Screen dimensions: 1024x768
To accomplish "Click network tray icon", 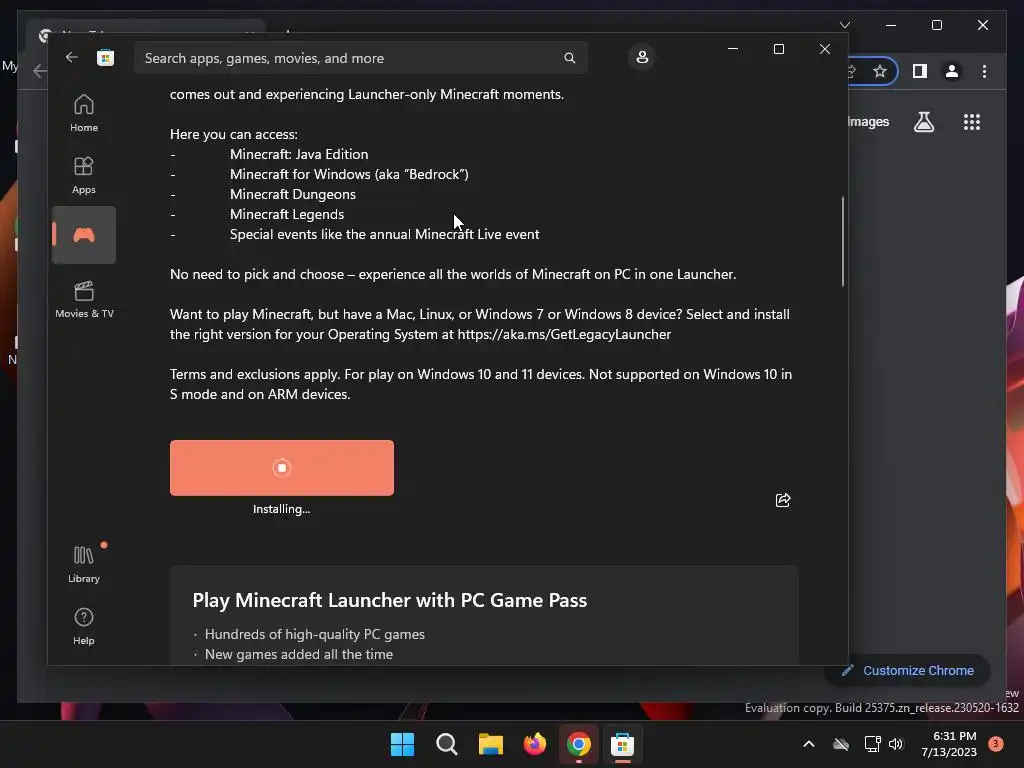I will pyautogui.click(x=872, y=744).
